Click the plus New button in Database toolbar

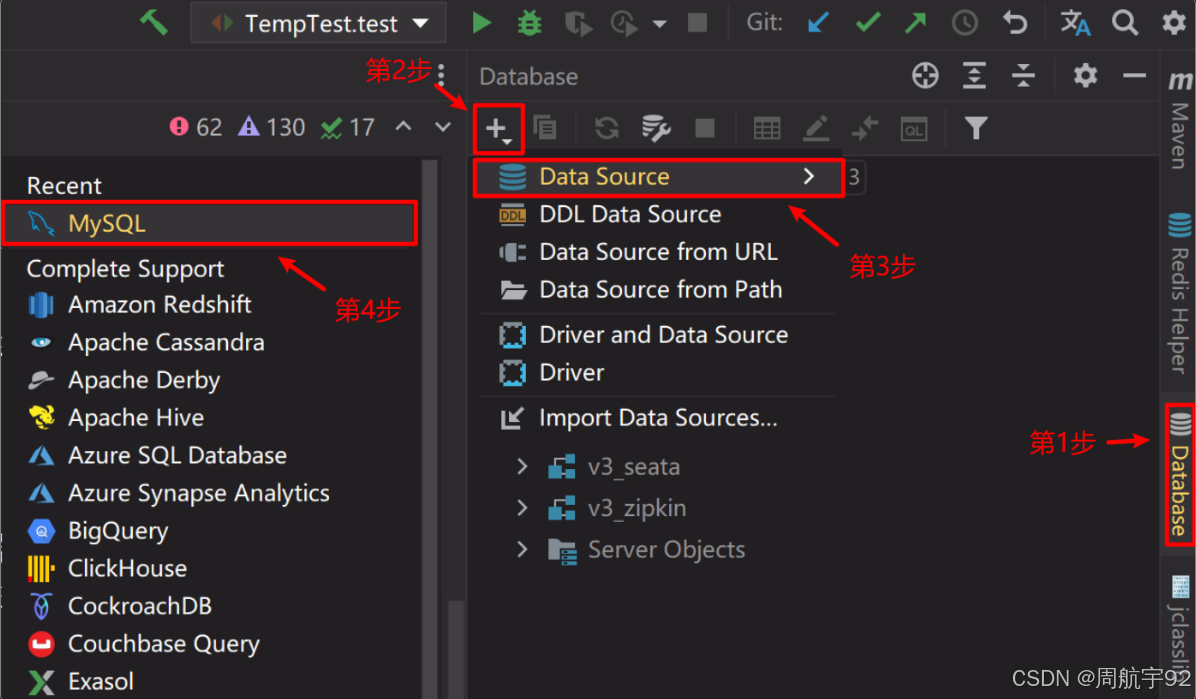[498, 129]
